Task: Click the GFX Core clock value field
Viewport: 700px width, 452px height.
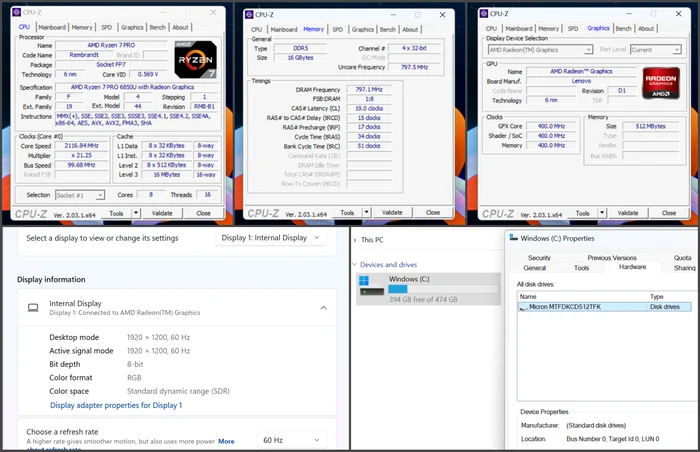Action: click(551, 126)
